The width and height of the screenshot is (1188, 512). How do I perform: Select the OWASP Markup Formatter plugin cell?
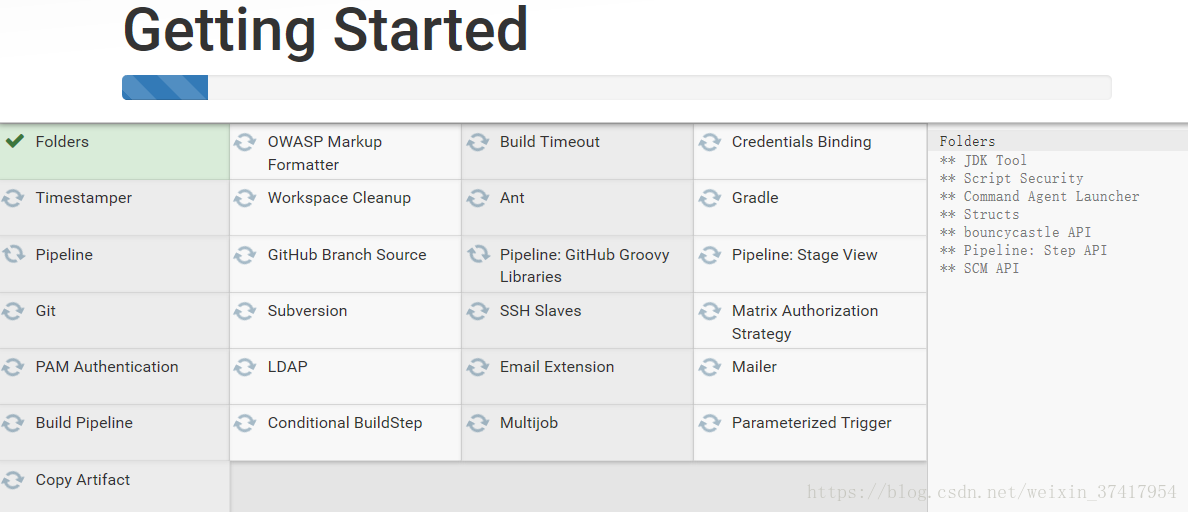(345, 151)
